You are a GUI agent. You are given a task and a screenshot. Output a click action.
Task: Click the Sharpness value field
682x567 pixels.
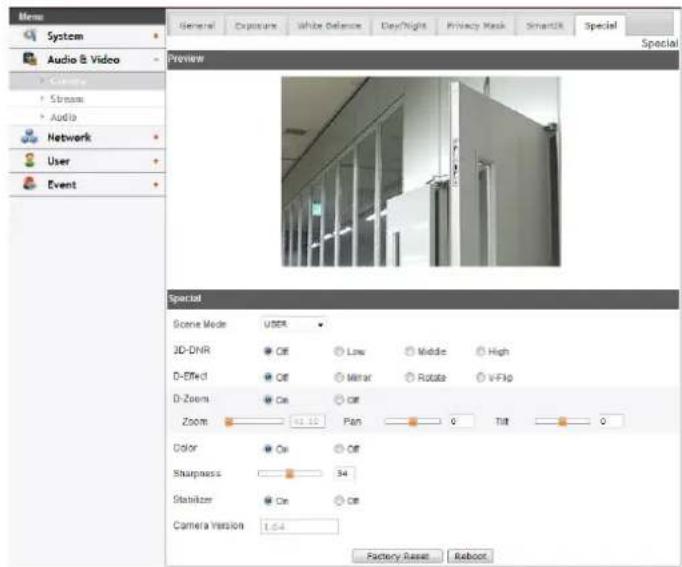(344, 473)
